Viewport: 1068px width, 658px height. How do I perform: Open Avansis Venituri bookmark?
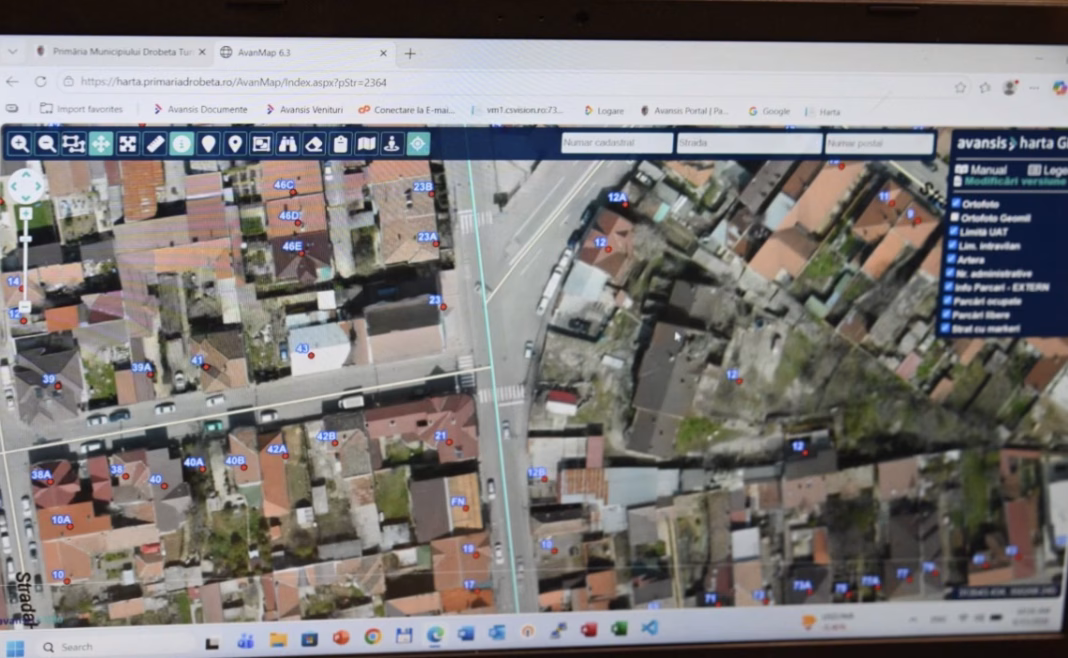click(x=304, y=110)
